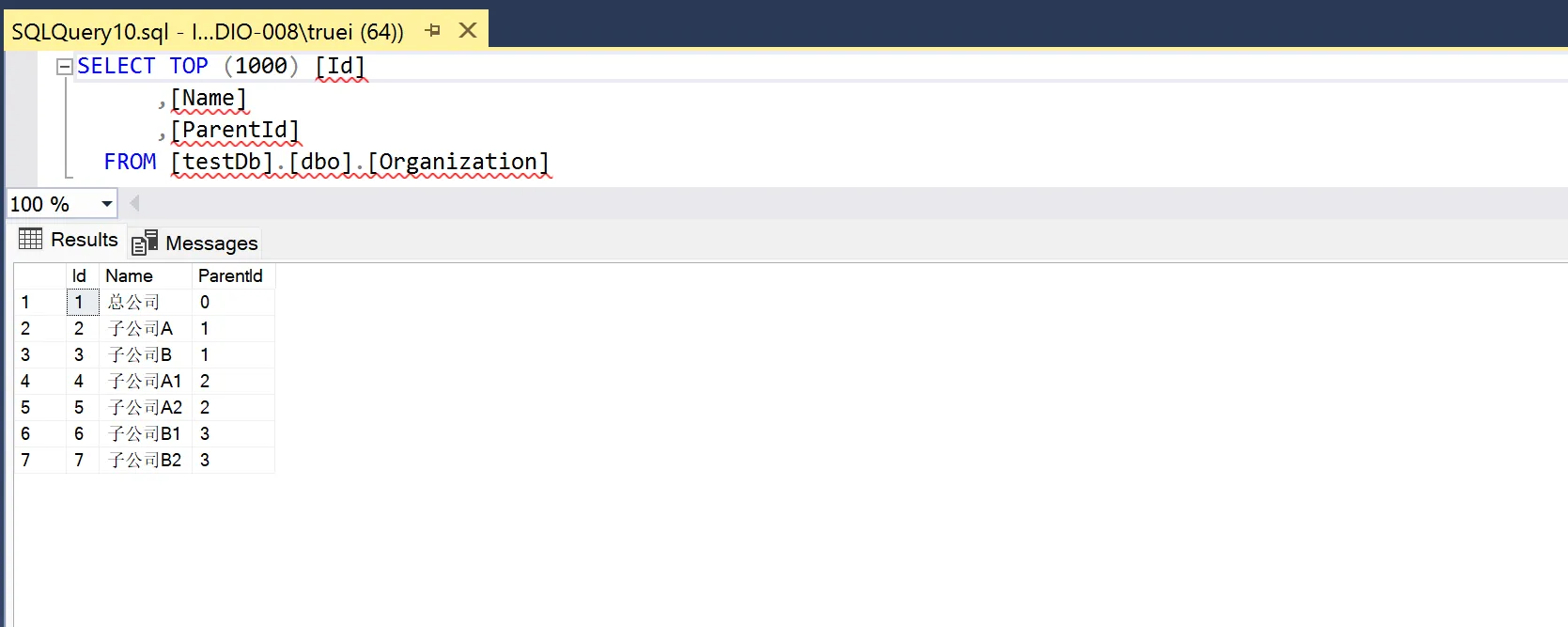This screenshot has height=627, width=1568.
Task: Click the row header numbered 7
Action: (40, 460)
